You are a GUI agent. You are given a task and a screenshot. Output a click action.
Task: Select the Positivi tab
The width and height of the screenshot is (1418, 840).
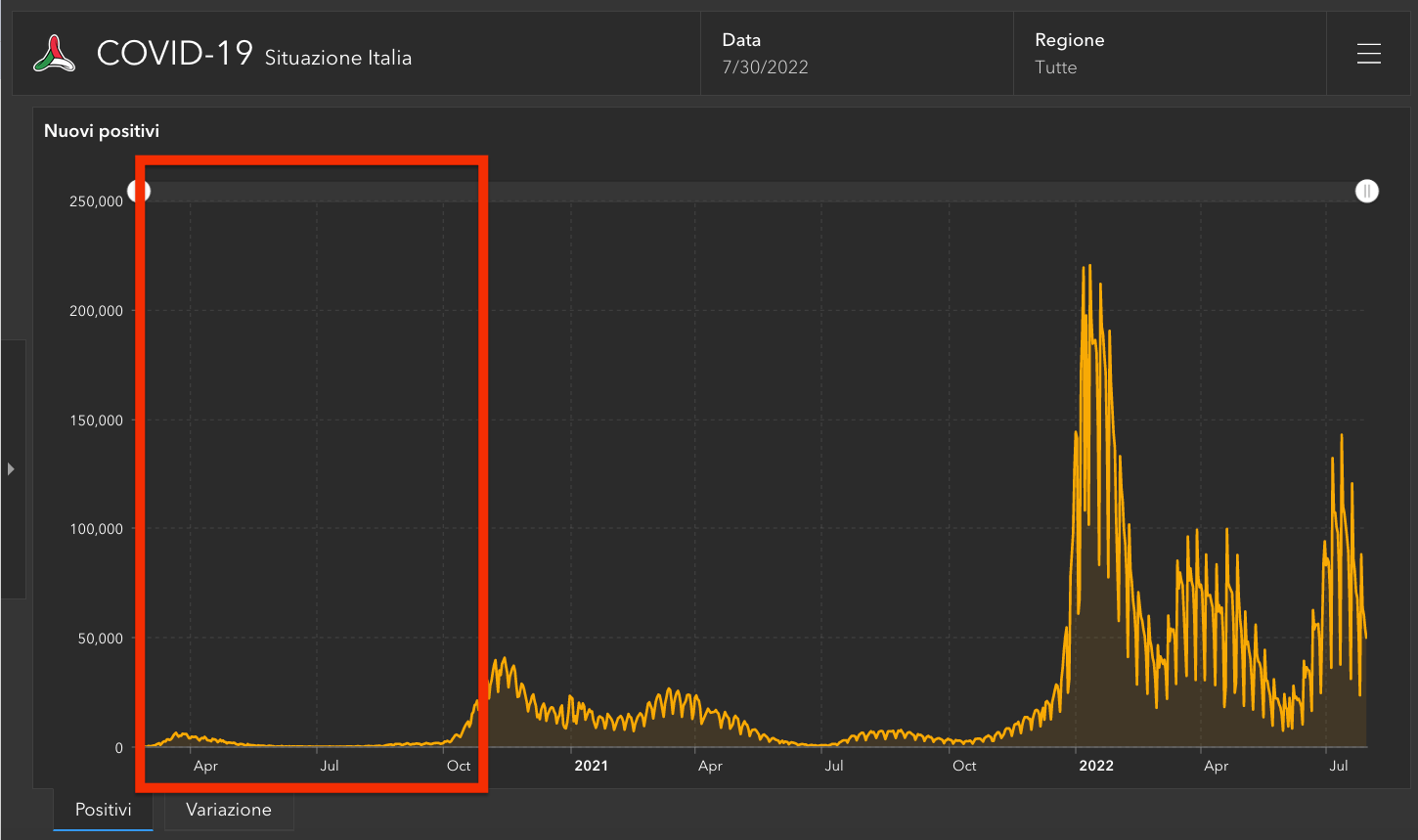click(104, 810)
